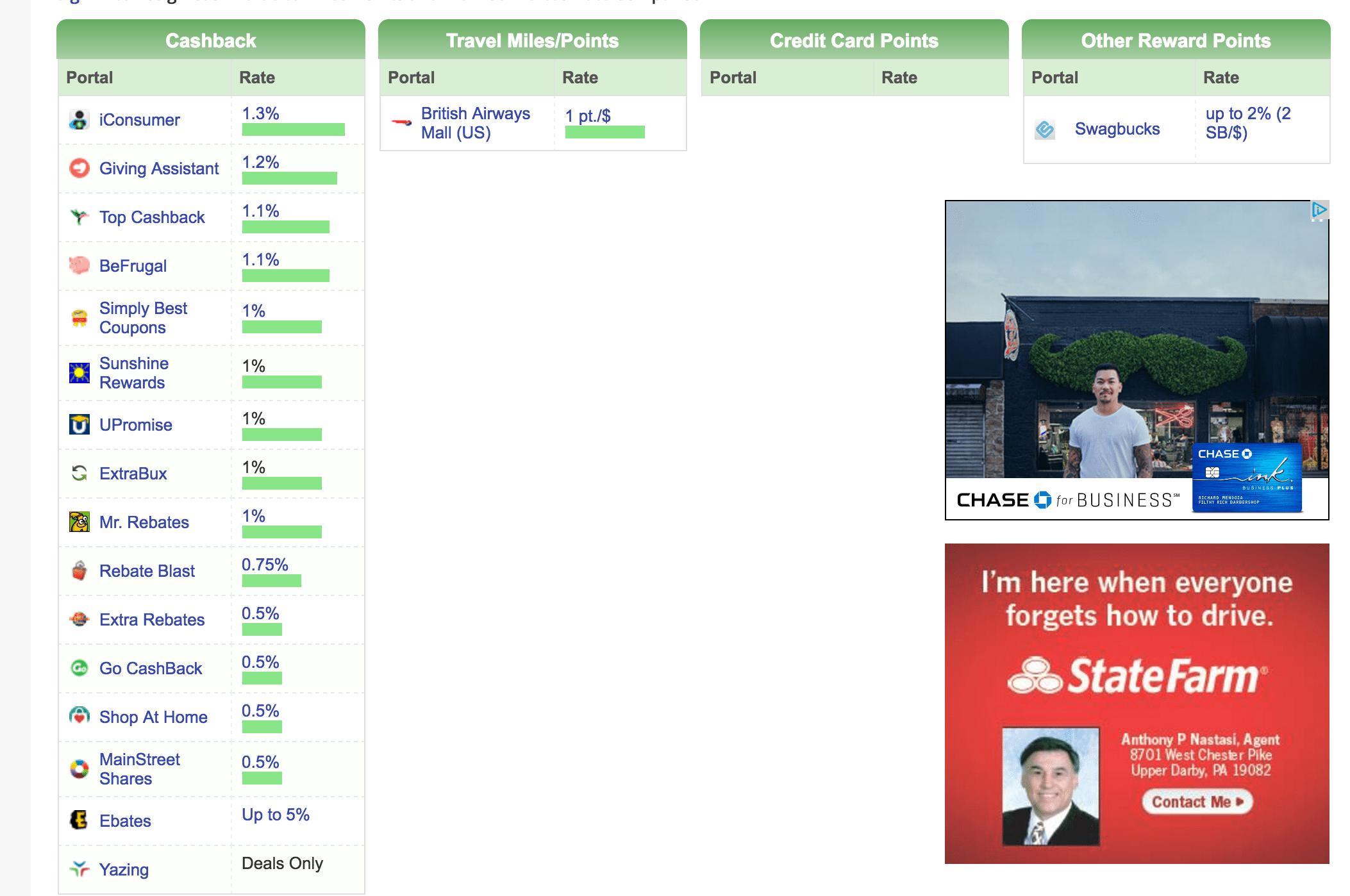Click the up to 2% Swagbucks rate

tap(1248, 123)
